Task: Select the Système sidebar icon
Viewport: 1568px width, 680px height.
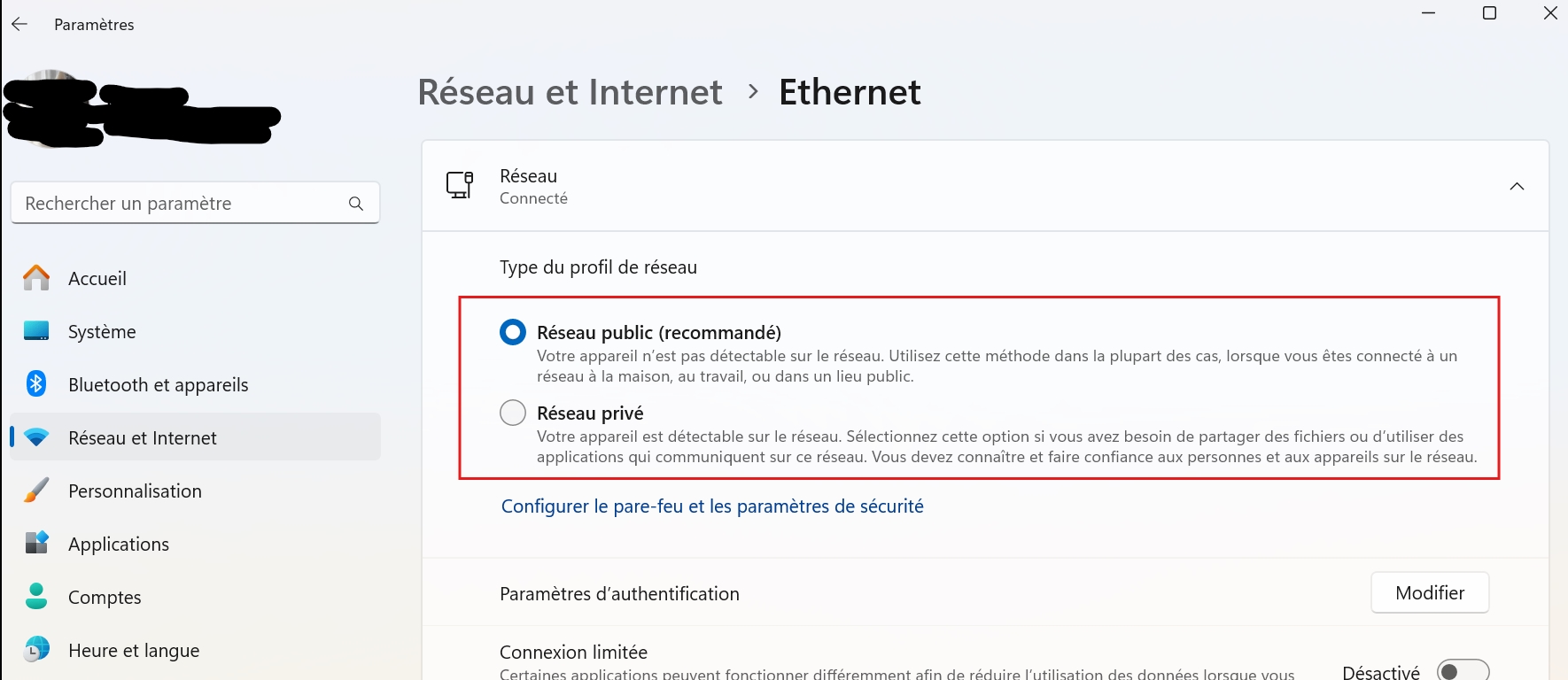Action: click(x=35, y=330)
